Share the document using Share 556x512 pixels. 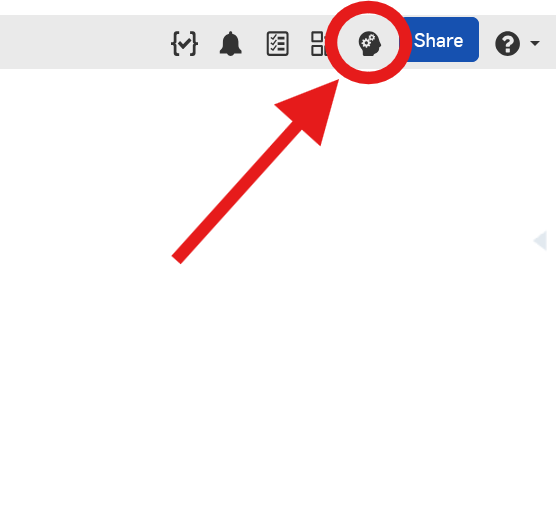(x=442, y=40)
